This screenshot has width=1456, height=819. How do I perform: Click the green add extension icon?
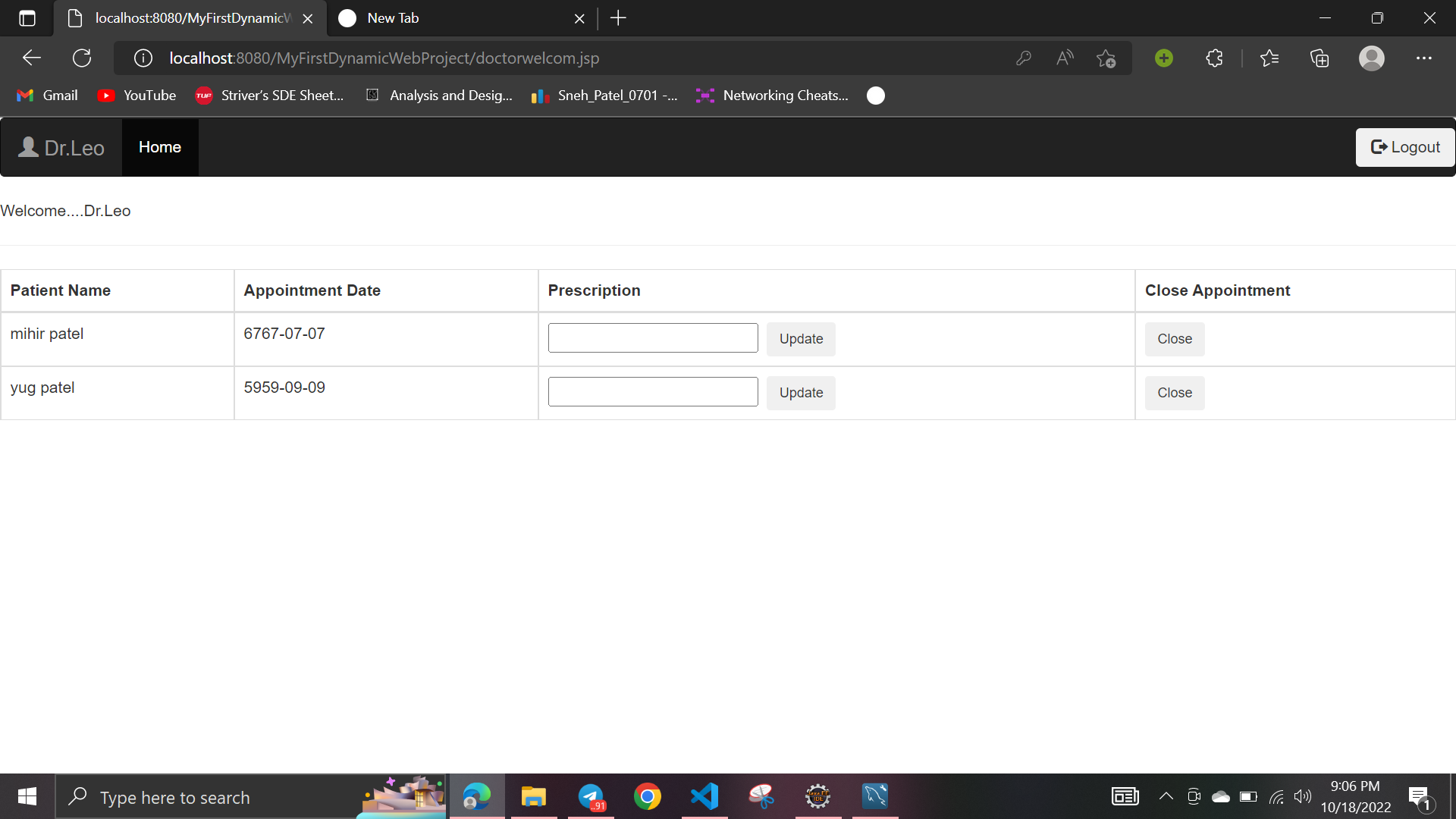tap(1164, 58)
